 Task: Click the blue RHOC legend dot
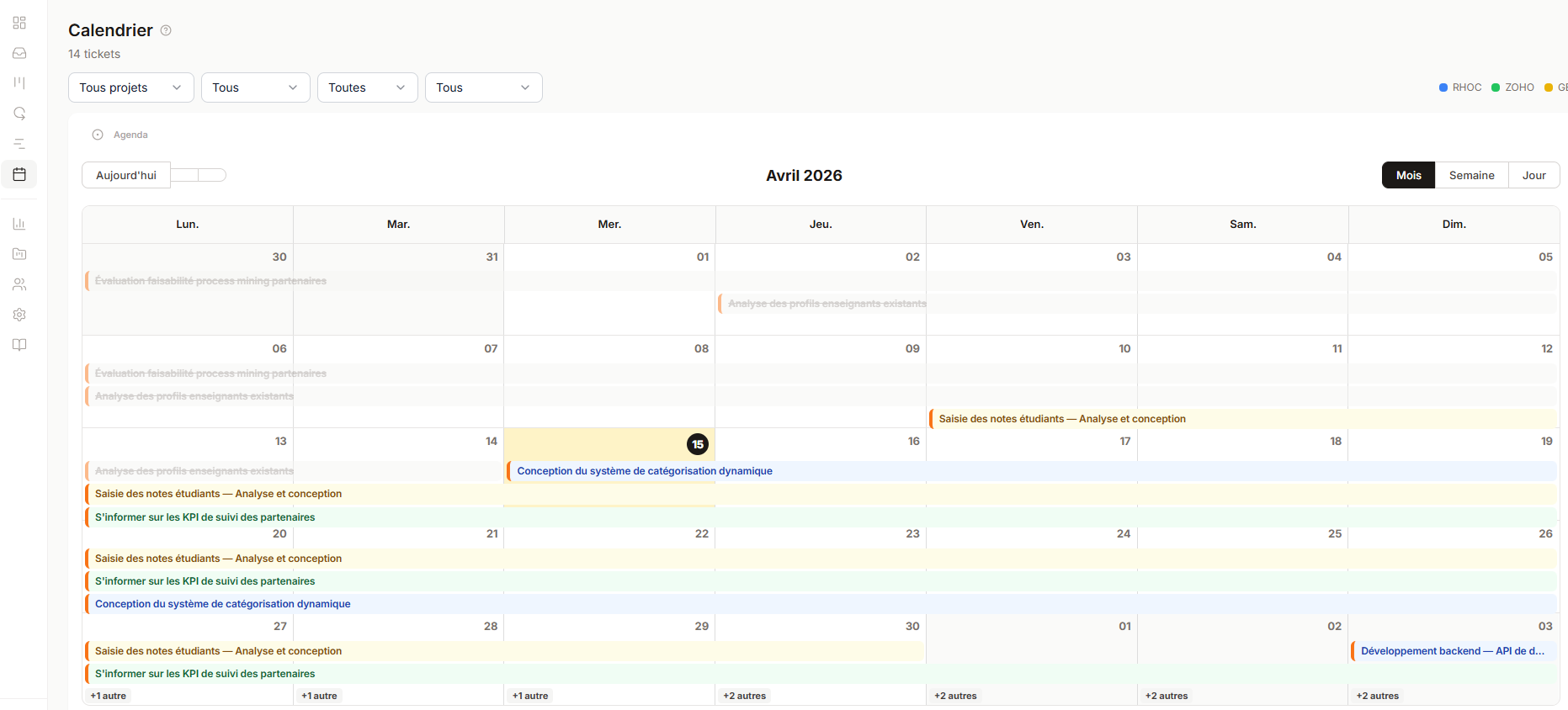click(x=1443, y=87)
